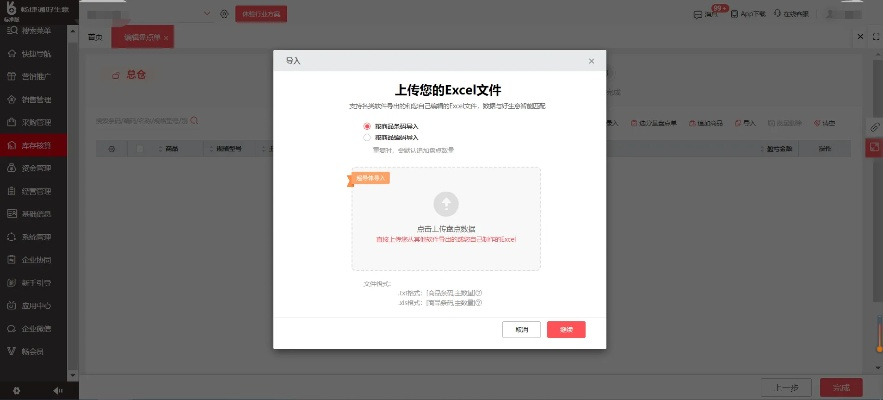Close the 导入 import dialog with the X
The width and height of the screenshot is (883, 400).
point(591,61)
